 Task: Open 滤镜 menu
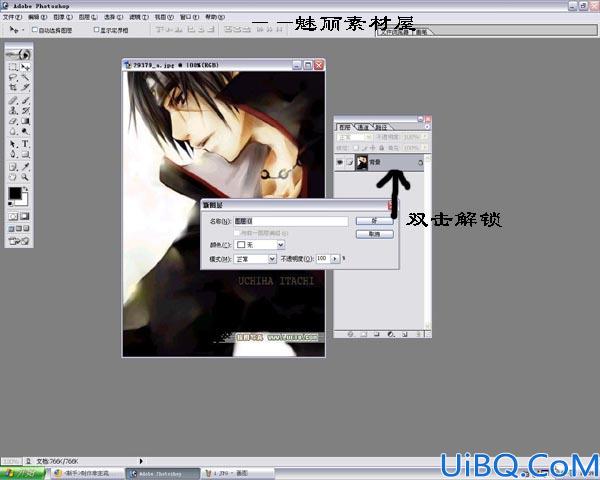point(139,17)
